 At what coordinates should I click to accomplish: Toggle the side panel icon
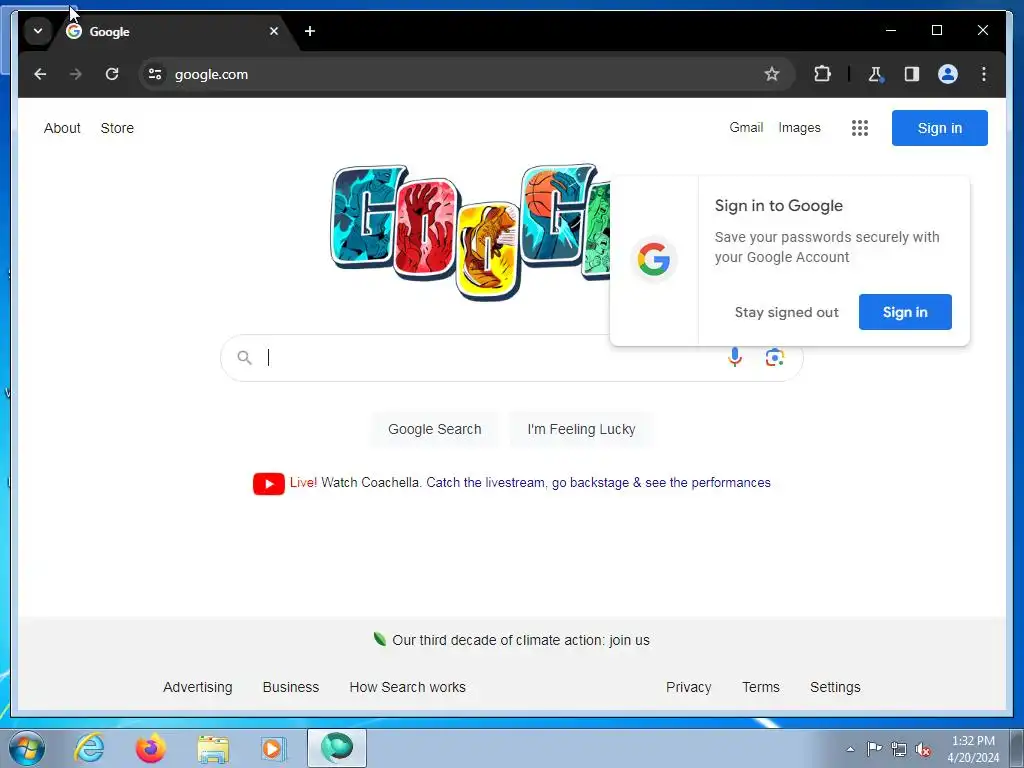[x=912, y=74]
